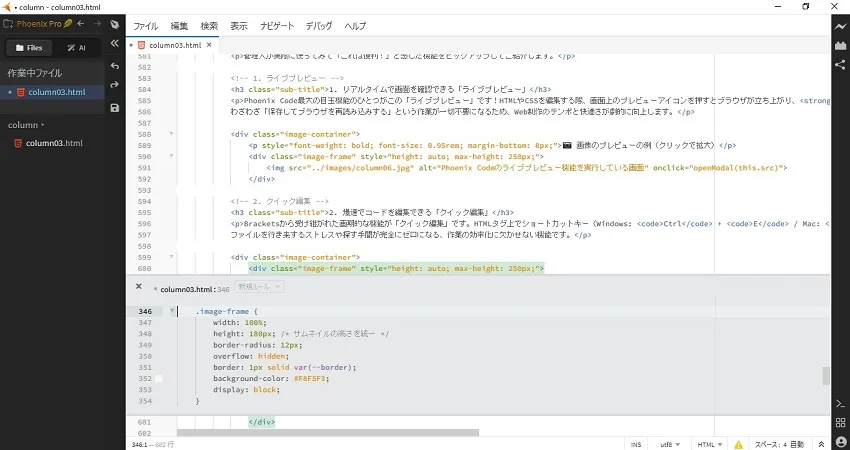Click the <!-- 2. クイック編集 --> comment line

280,201
